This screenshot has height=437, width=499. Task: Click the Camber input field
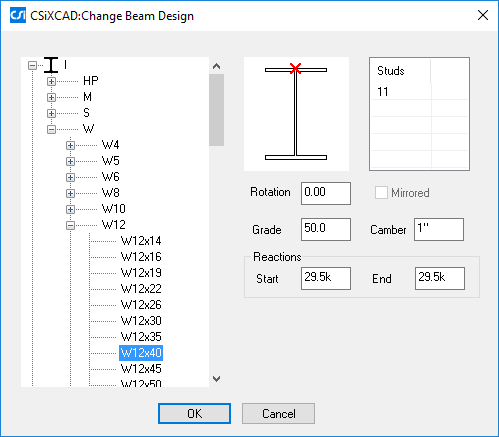click(439, 229)
